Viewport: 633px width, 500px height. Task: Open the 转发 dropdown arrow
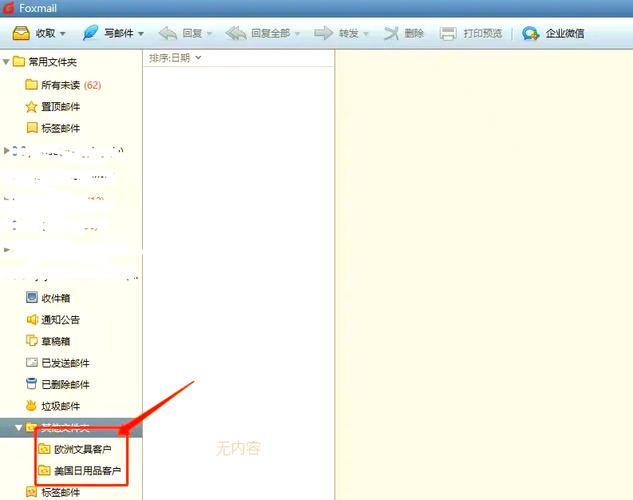[366, 34]
